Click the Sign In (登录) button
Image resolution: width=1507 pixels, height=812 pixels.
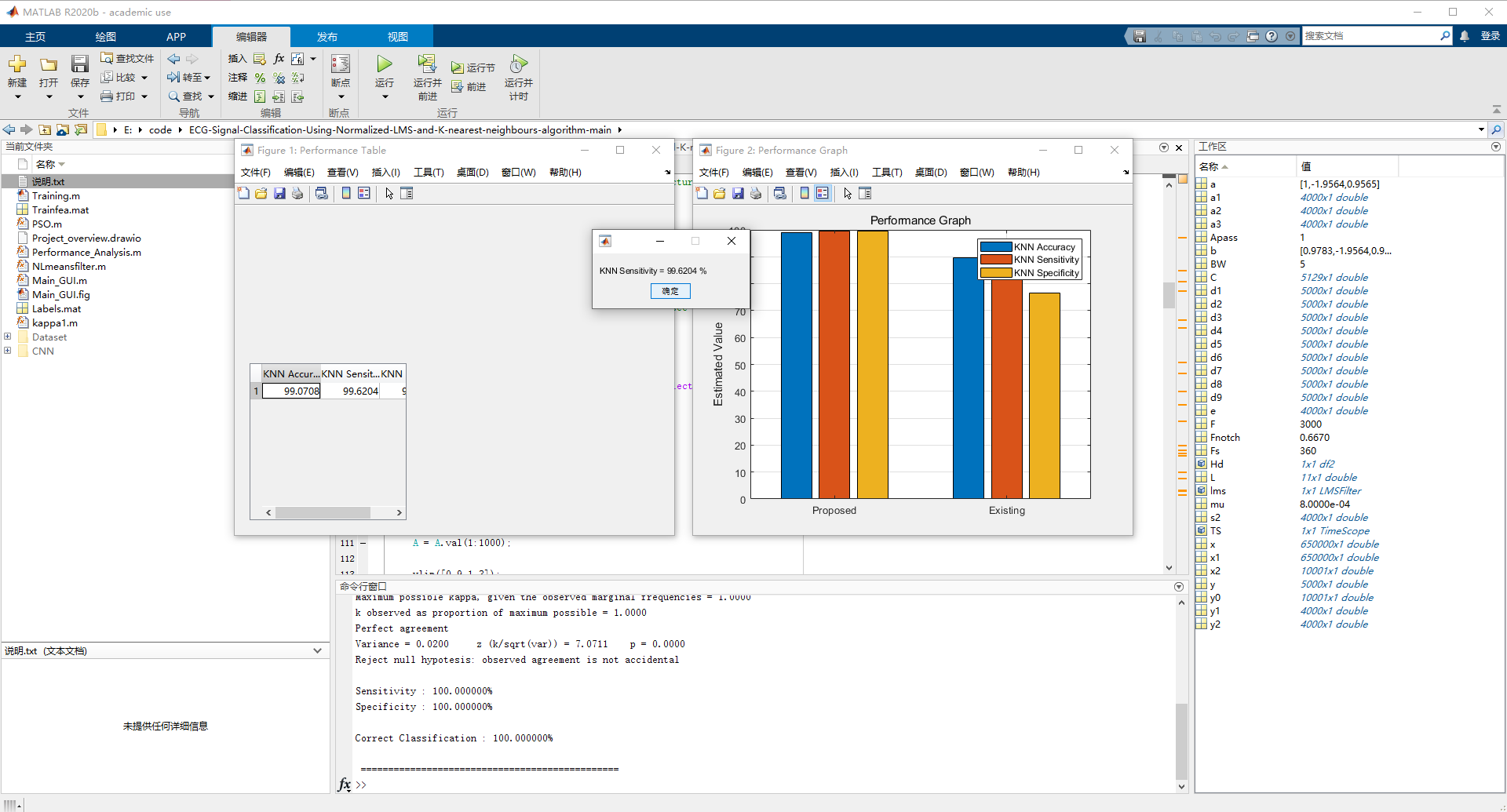pos(1490,36)
